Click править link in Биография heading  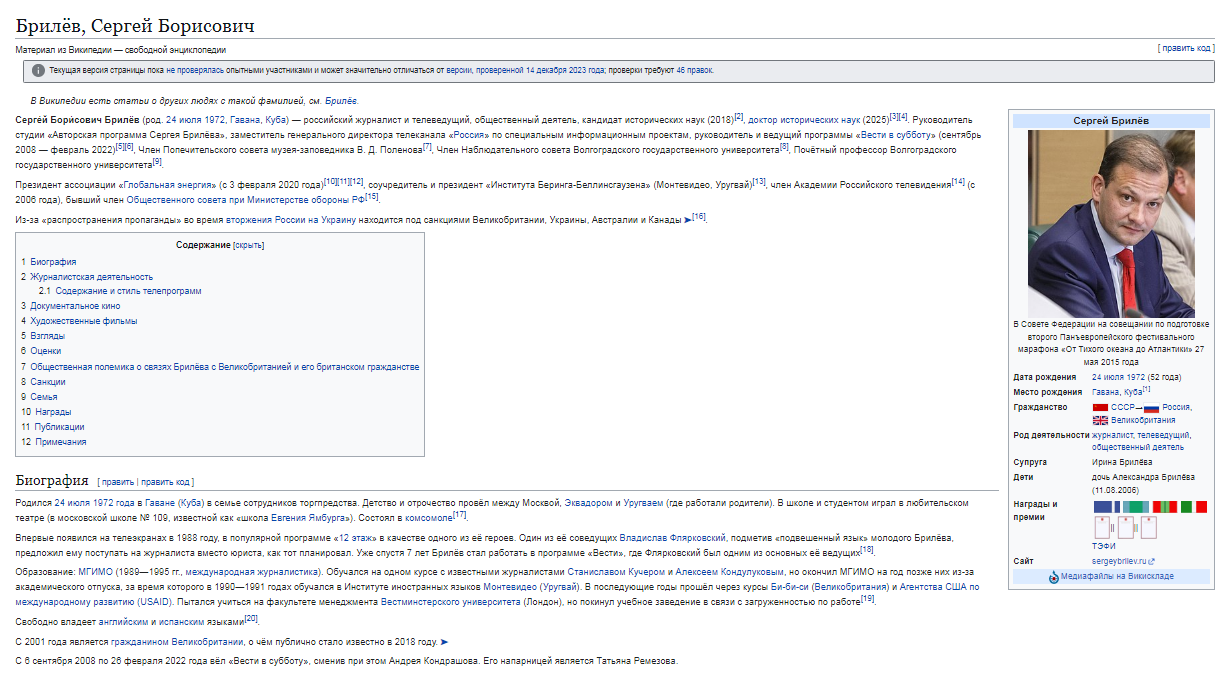[118, 482]
